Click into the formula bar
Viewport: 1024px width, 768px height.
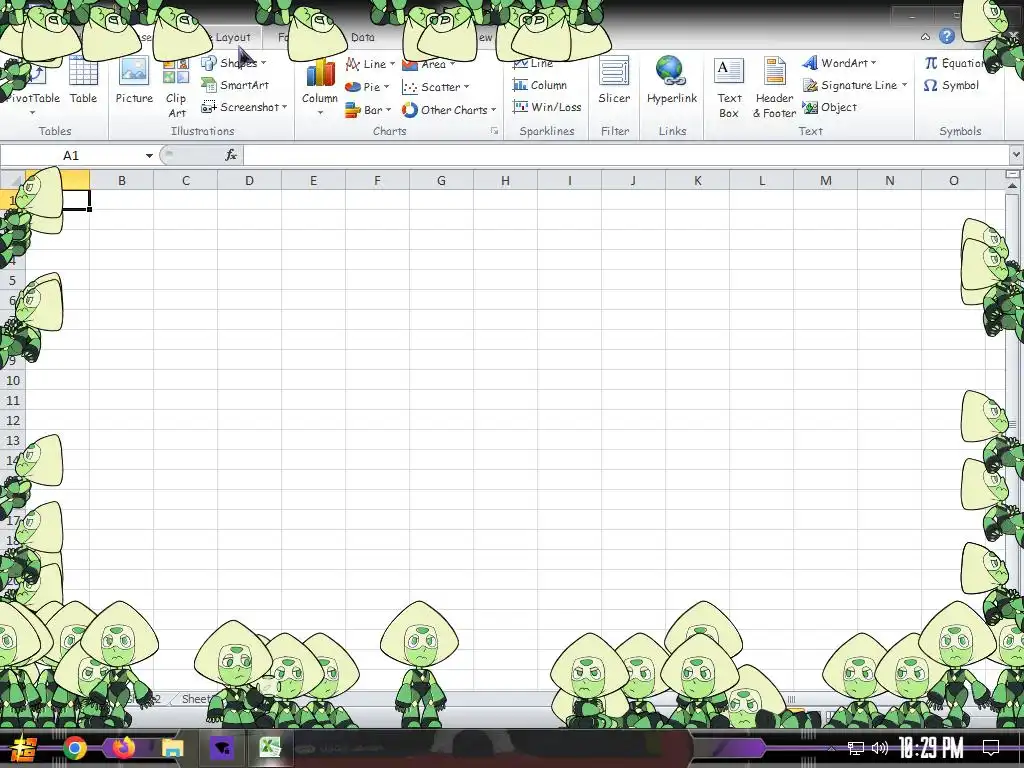pyautogui.click(x=626, y=155)
